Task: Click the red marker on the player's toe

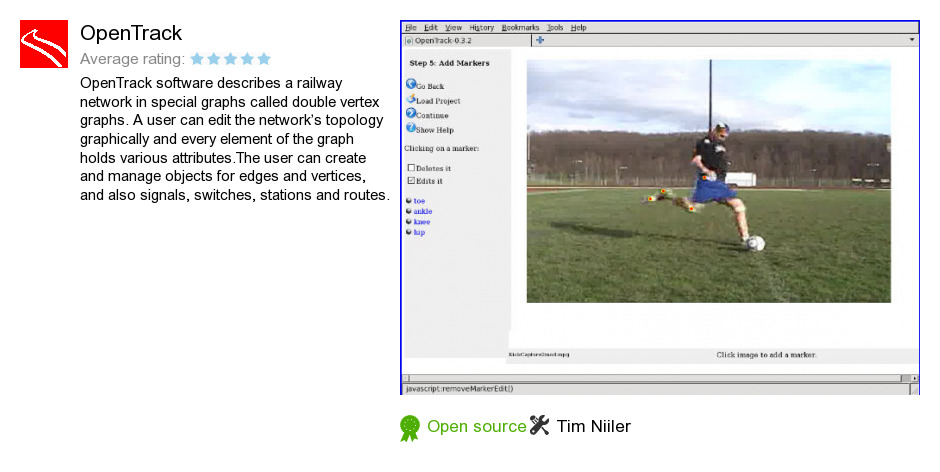Action: (x=650, y=199)
